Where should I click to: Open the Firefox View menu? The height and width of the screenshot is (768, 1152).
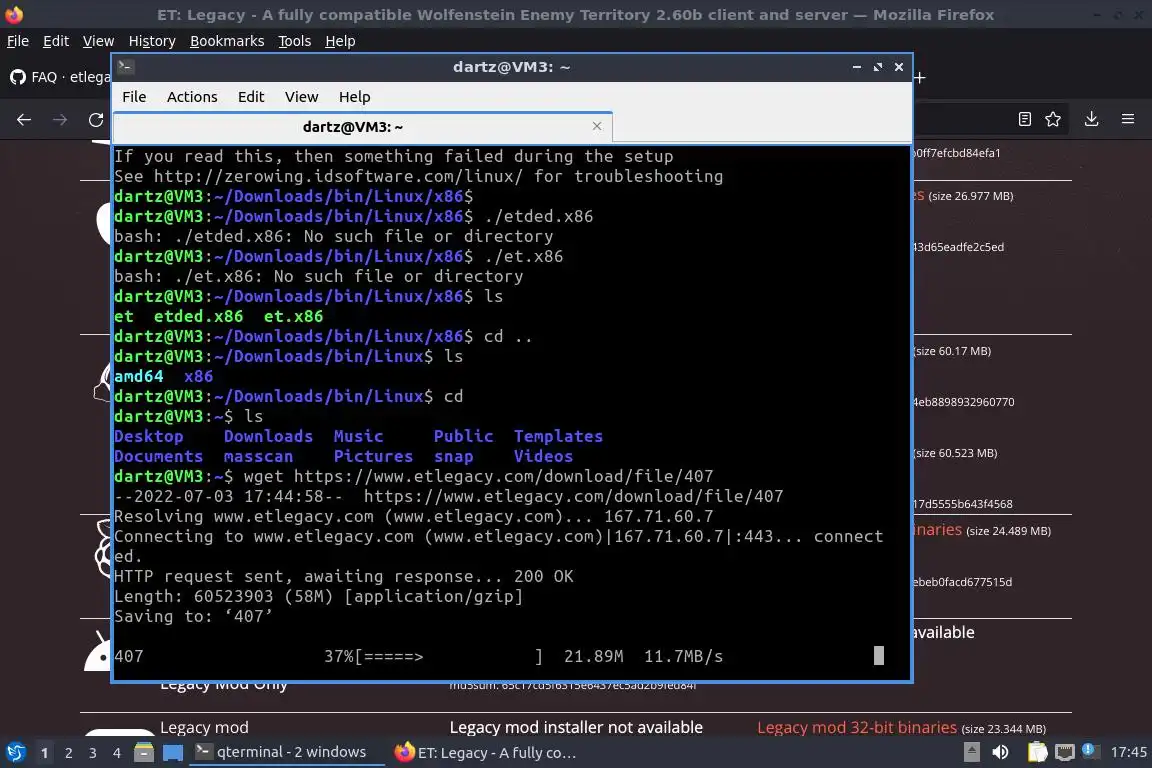(x=98, y=41)
